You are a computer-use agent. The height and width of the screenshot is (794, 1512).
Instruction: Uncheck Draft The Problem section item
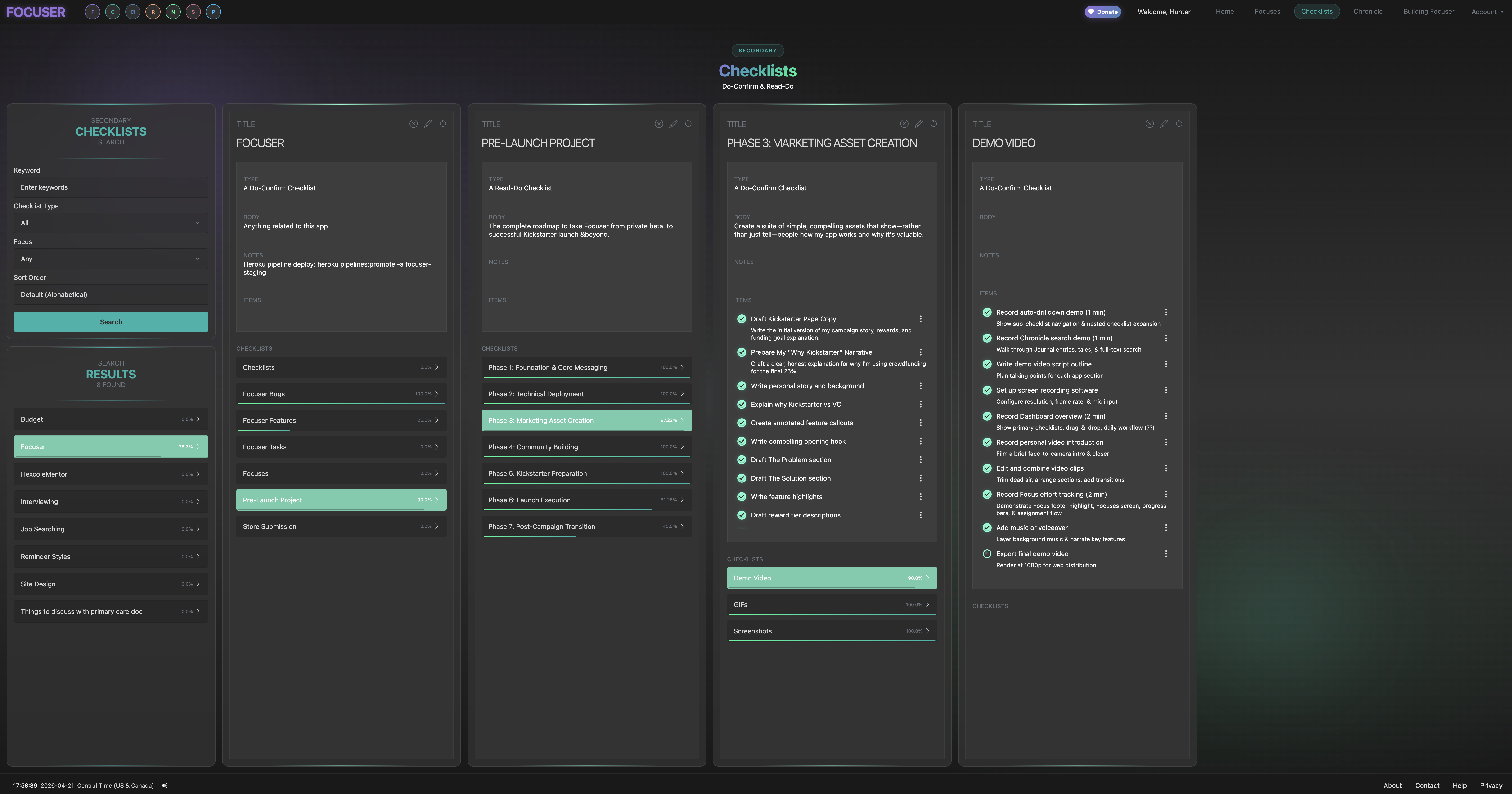click(742, 460)
